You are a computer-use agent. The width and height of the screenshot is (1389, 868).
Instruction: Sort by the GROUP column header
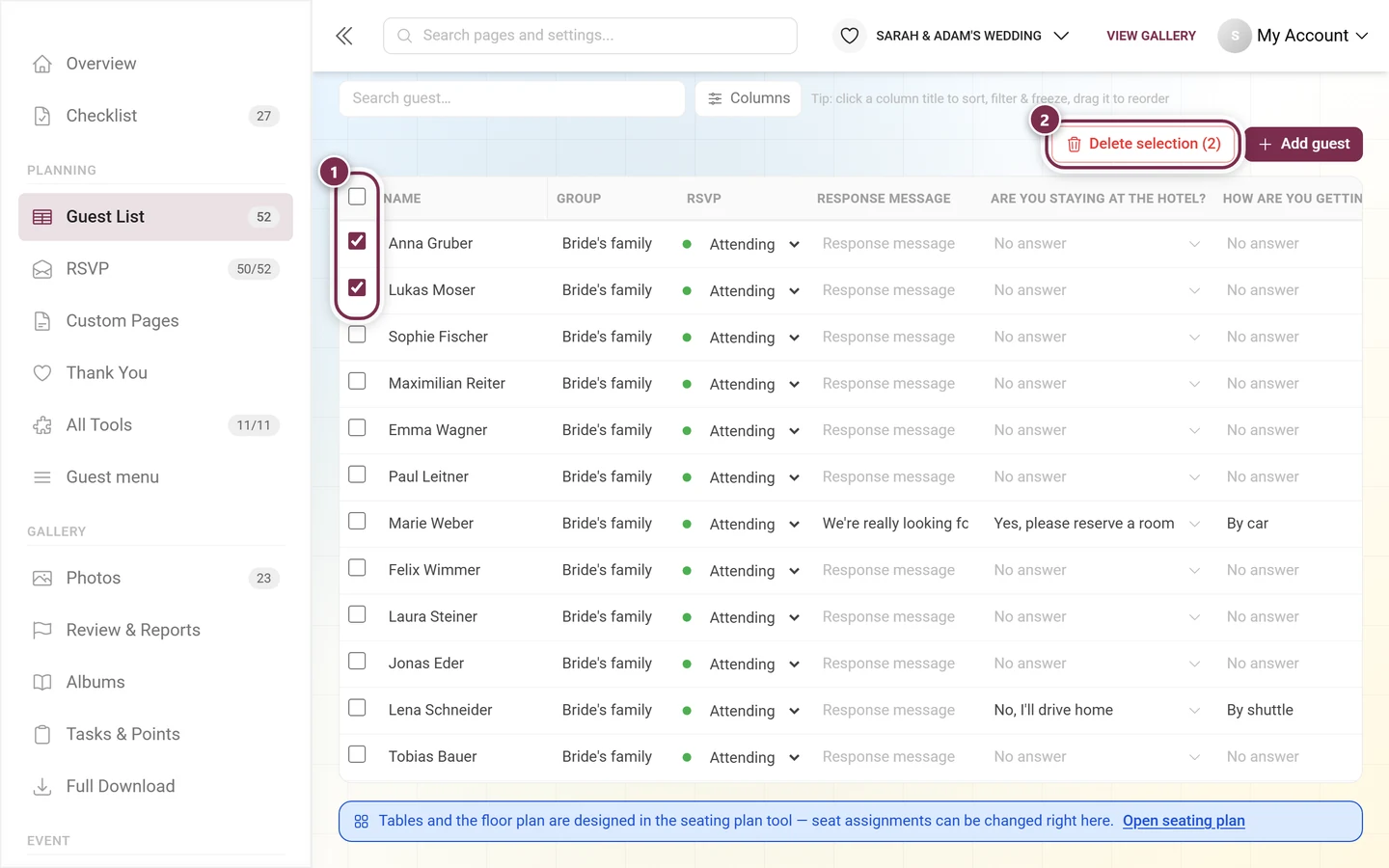point(579,199)
